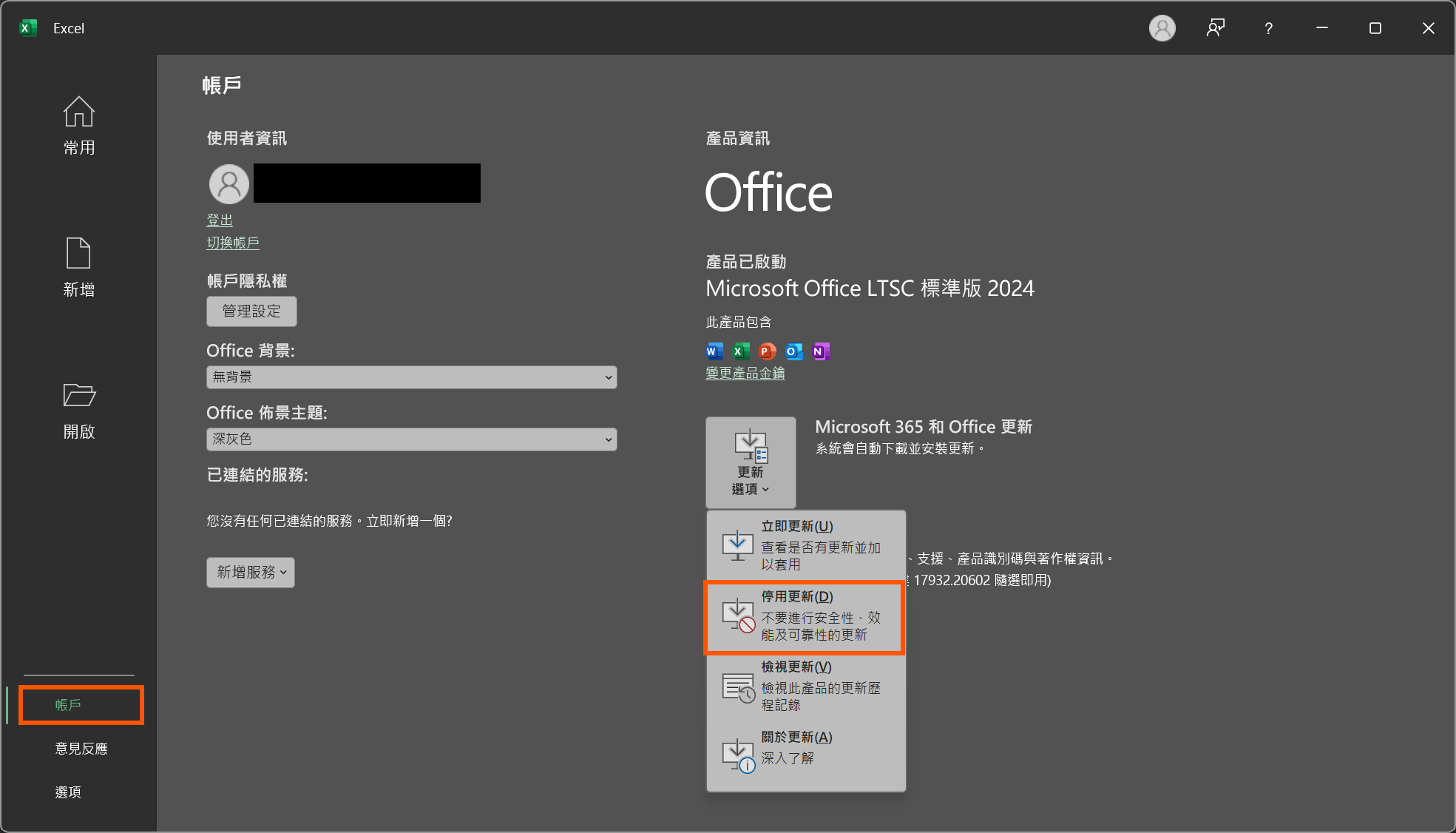Open the Office 佈景主題 dropdown
This screenshot has width=1456, height=833.
tap(411, 439)
